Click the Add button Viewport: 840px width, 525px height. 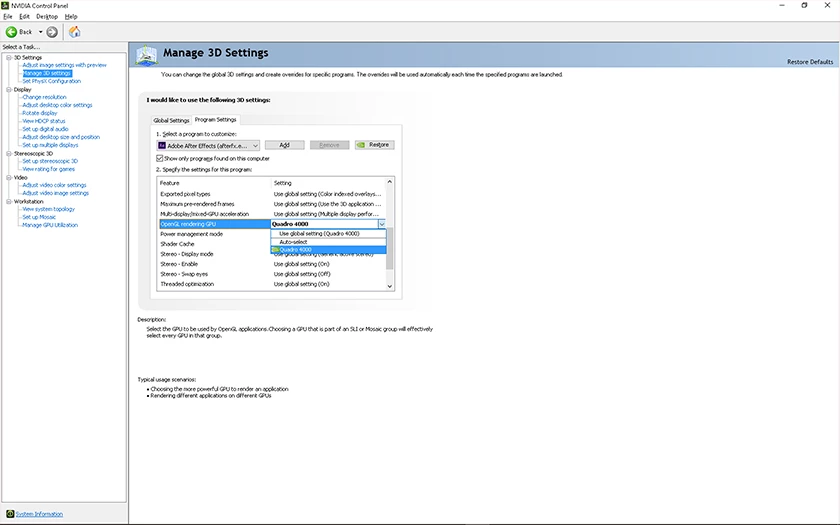pyautogui.click(x=284, y=145)
